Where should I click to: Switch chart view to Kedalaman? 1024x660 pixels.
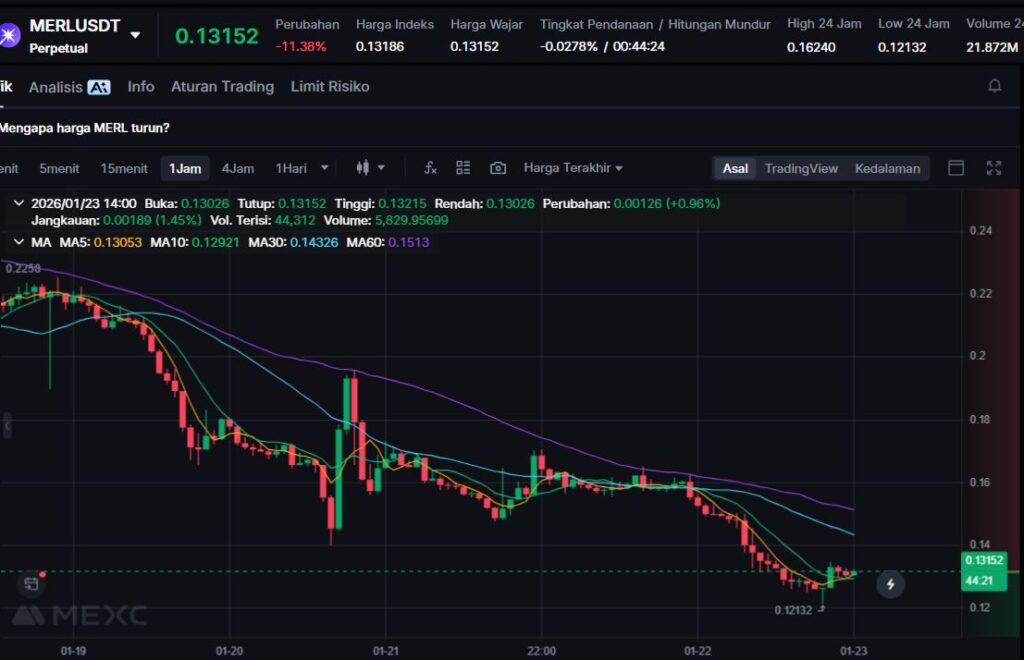click(887, 168)
